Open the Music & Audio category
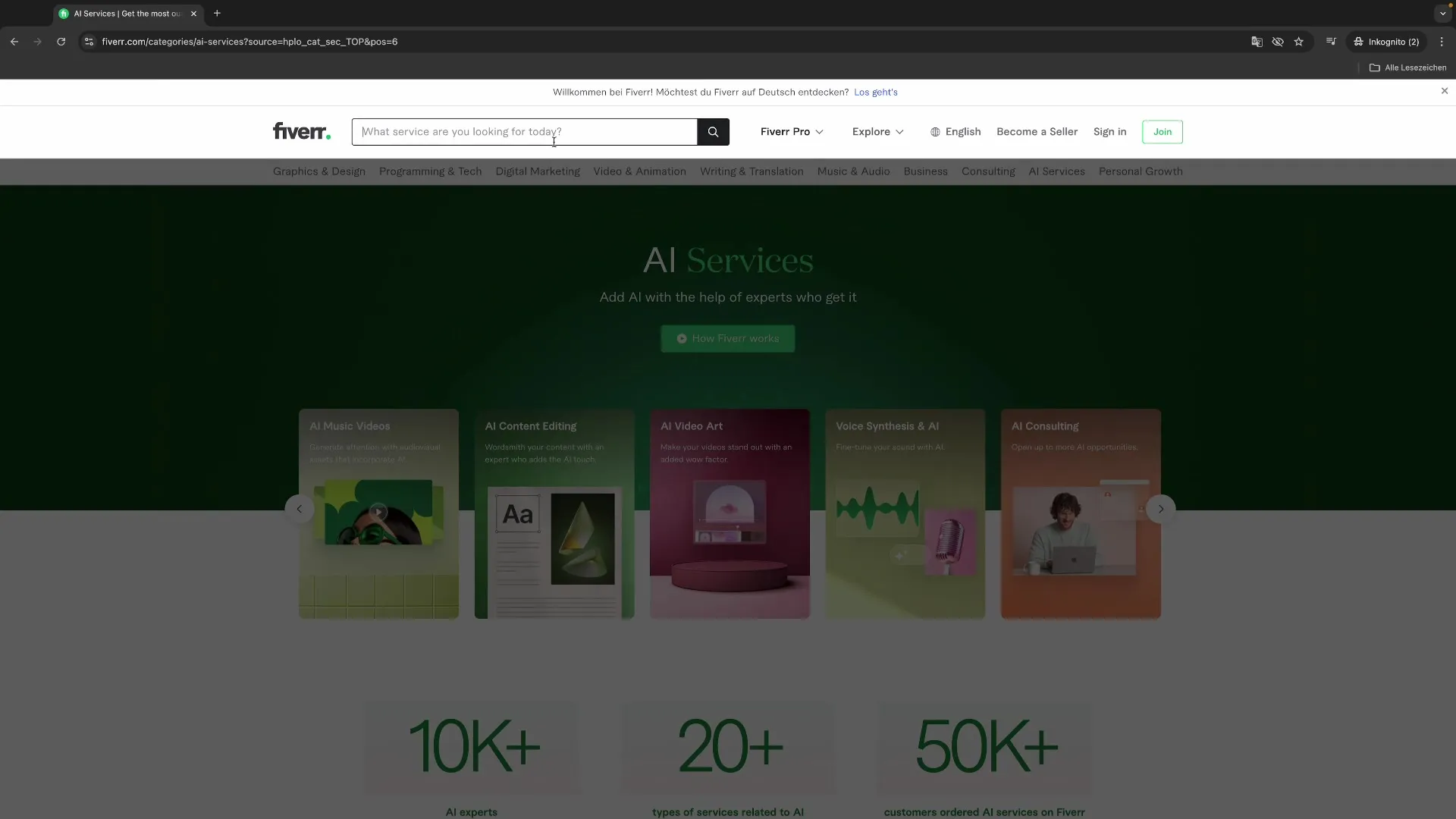 (853, 171)
